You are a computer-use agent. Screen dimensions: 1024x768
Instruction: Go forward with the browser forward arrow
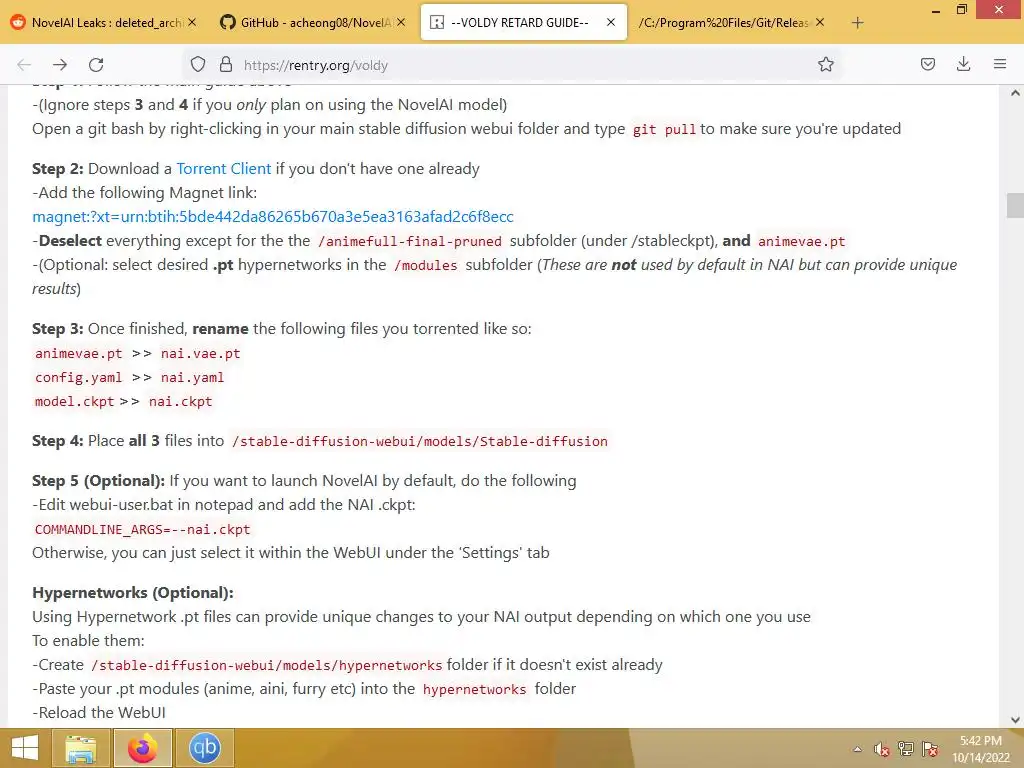tap(60, 65)
